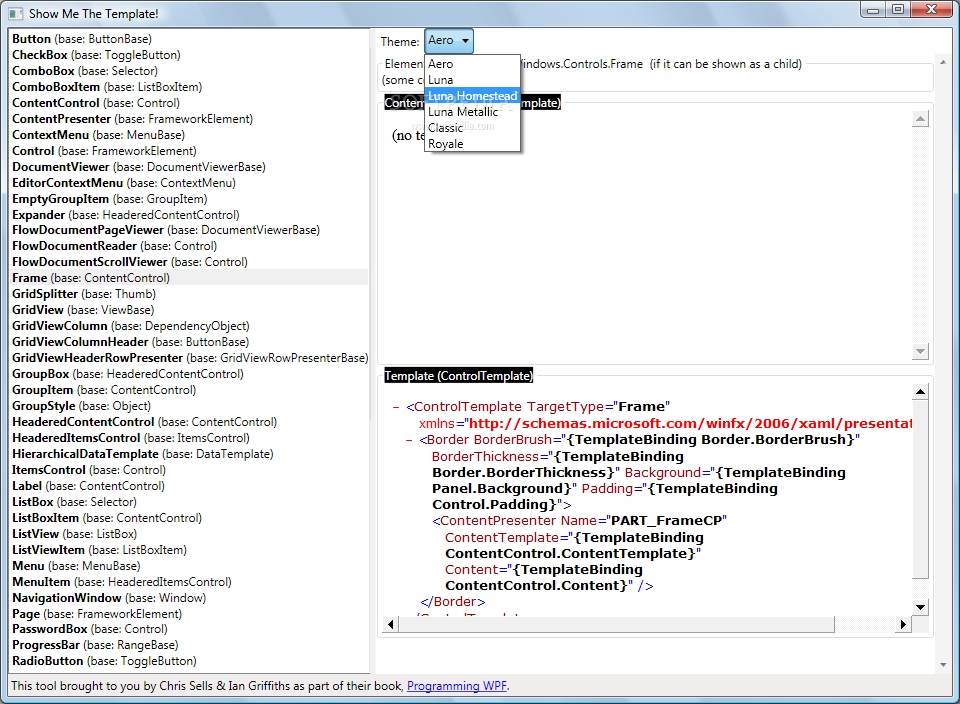
Task: Select PasswordBox list entry
Action: [x=190, y=629]
